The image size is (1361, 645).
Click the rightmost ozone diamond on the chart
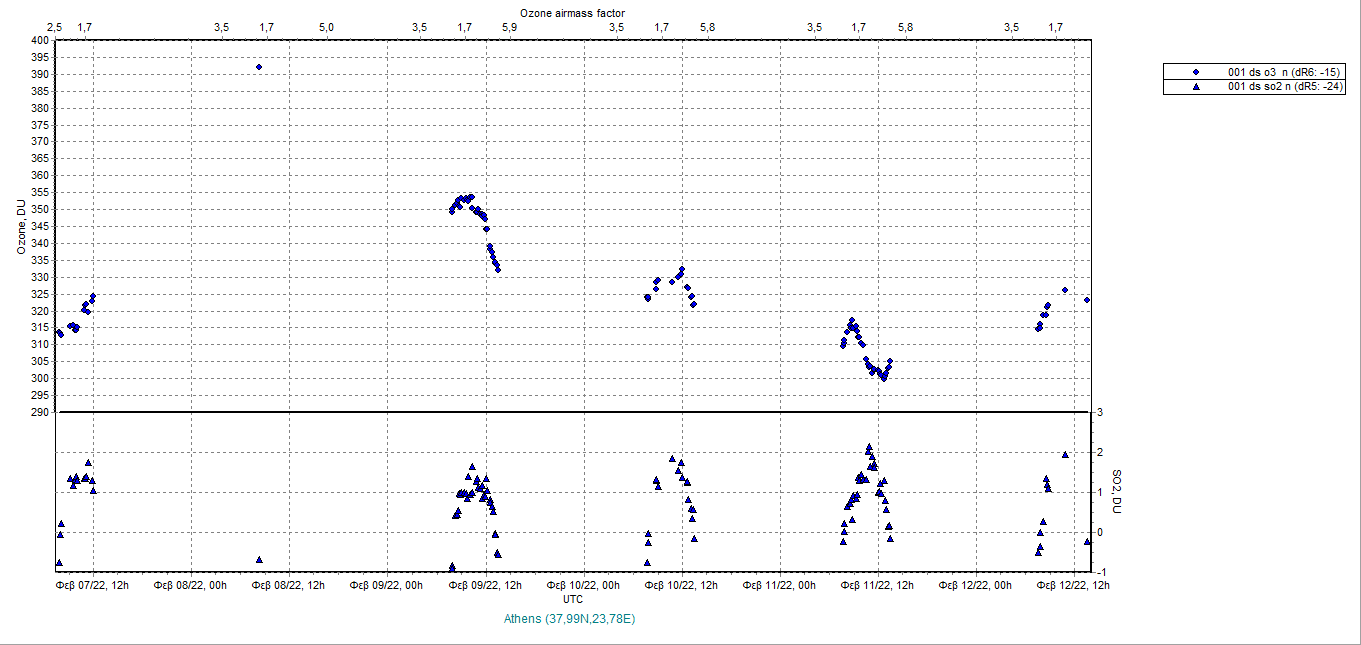point(1087,300)
